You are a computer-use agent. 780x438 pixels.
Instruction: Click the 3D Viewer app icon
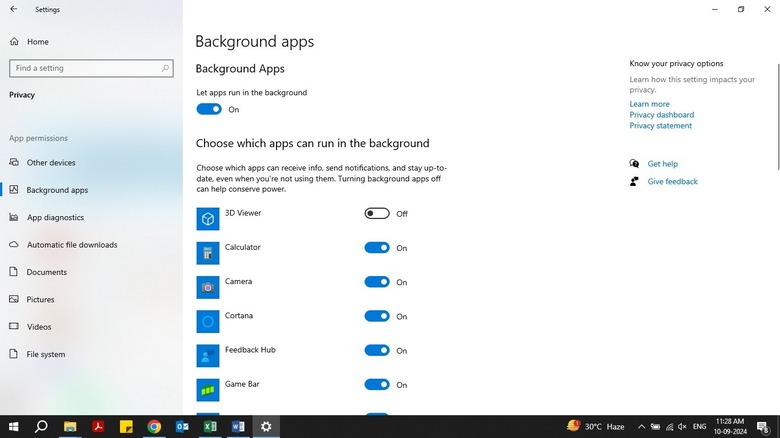[207, 219]
